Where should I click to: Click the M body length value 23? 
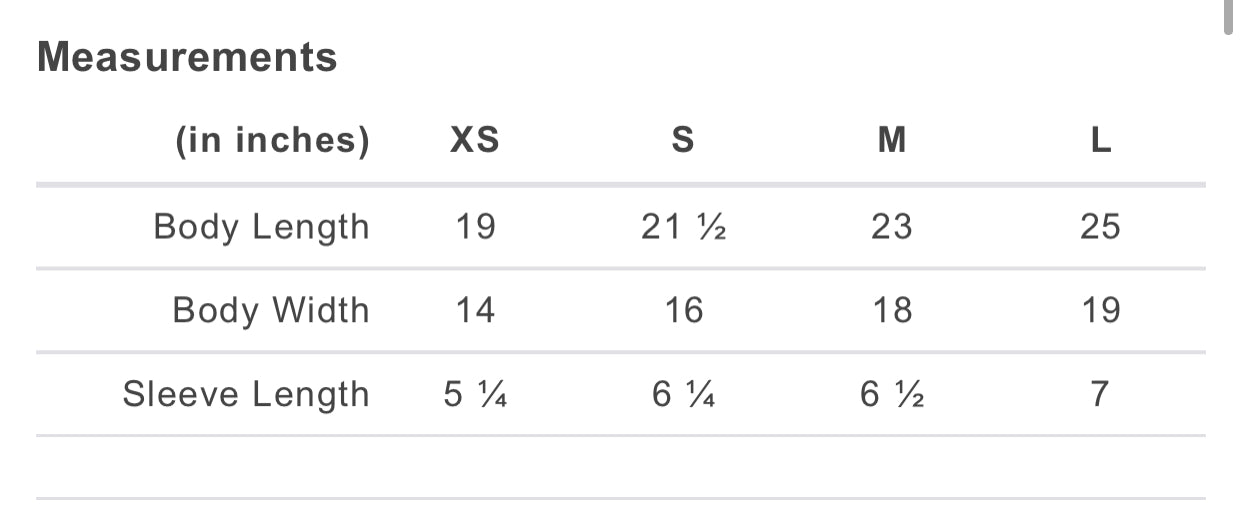pos(892,227)
